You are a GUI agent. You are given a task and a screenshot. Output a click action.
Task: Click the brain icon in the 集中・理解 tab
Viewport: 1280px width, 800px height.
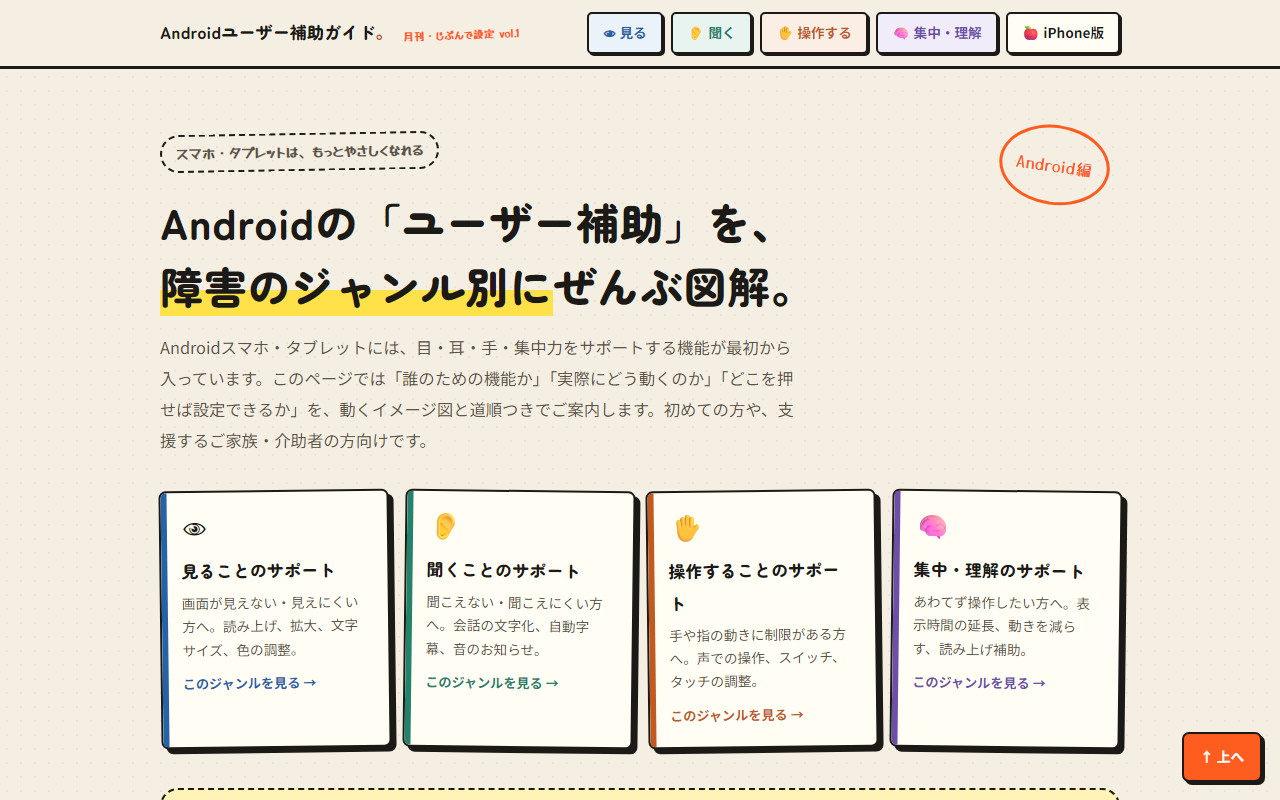coord(900,33)
